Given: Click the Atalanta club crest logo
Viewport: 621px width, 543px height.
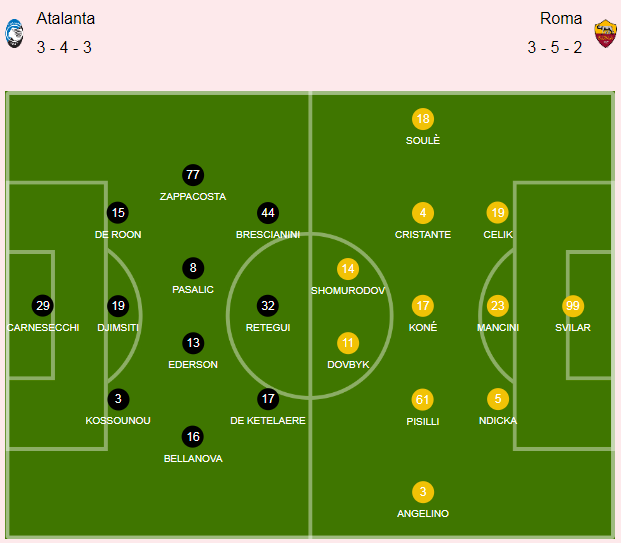Looking at the screenshot, I should [14, 34].
